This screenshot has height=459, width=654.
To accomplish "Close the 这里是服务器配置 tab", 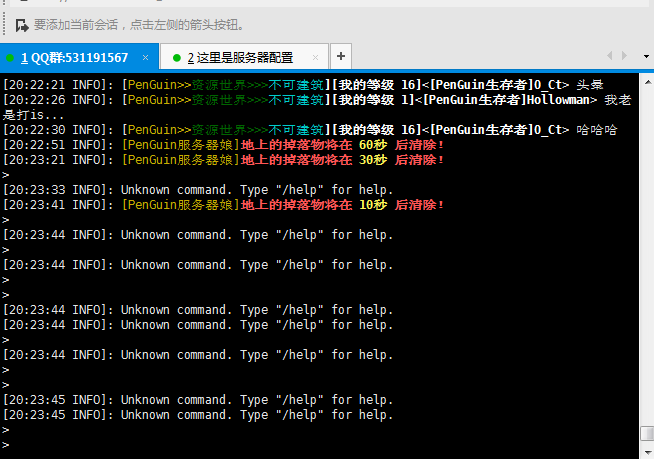I will pos(314,58).
